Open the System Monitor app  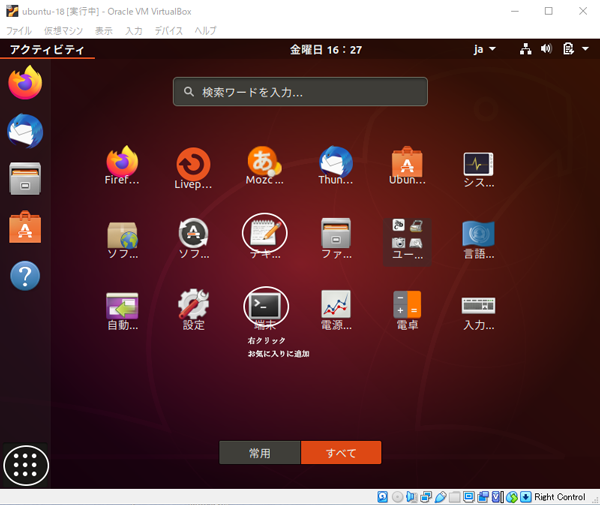(478, 169)
